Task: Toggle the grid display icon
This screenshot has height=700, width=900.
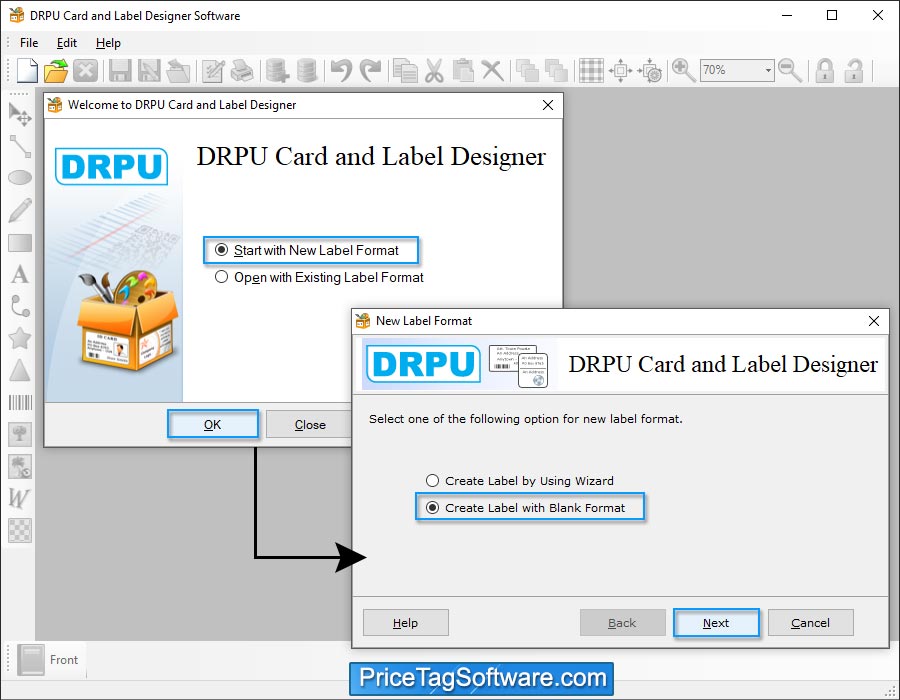Action: (x=591, y=71)
